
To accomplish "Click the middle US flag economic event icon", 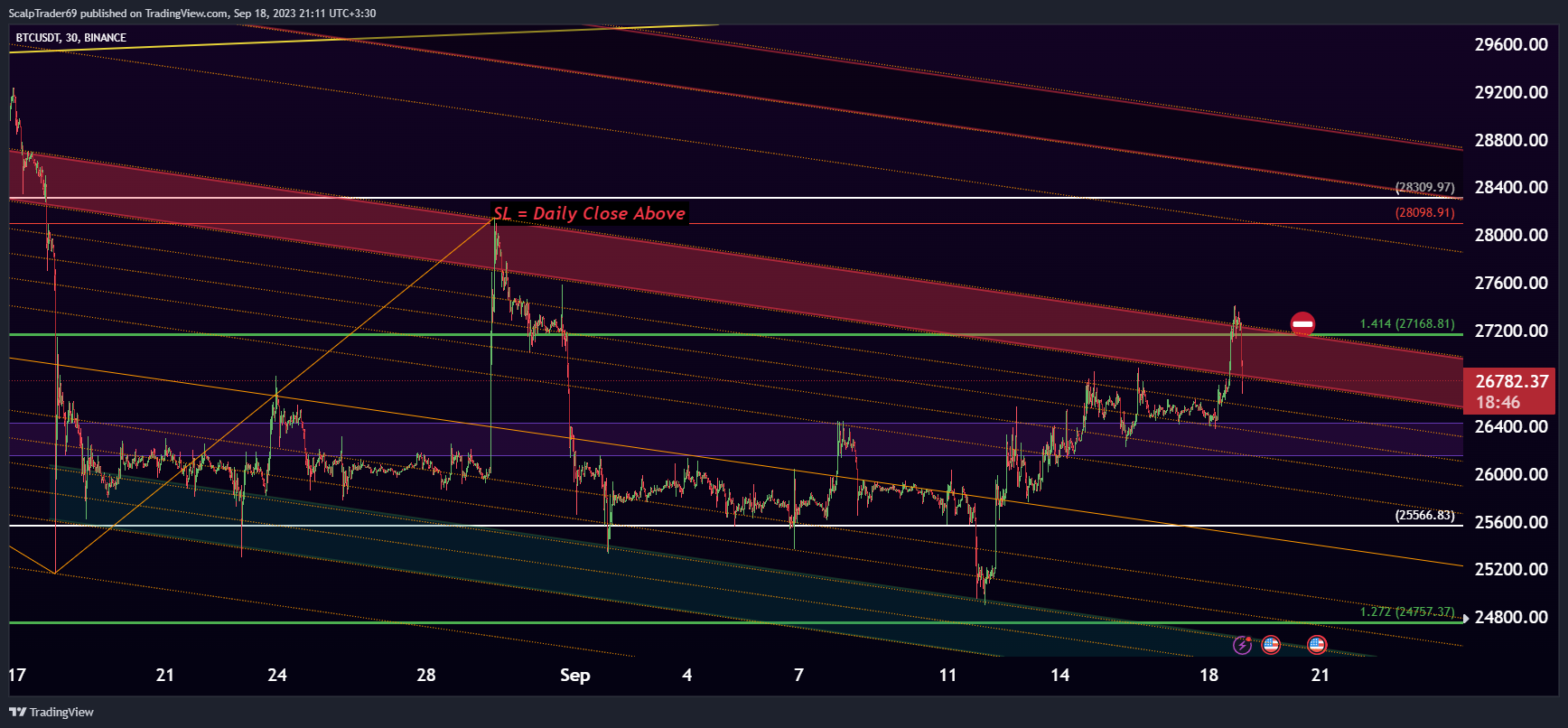I will pos(1271,645).
